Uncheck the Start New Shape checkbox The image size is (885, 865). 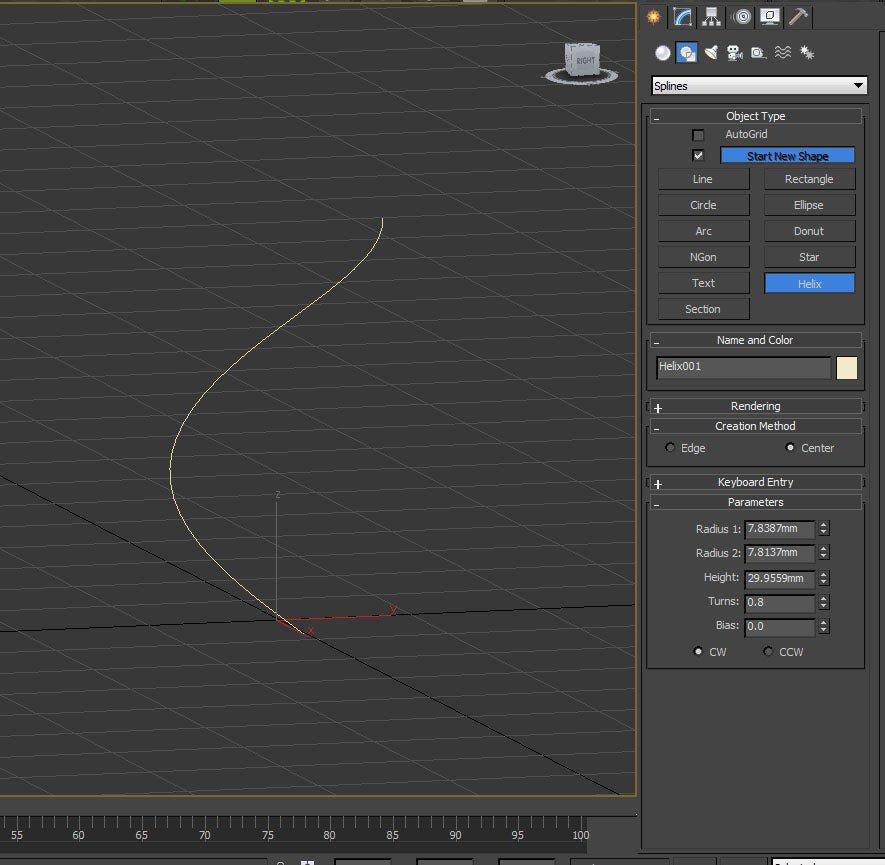pos(698,156)
